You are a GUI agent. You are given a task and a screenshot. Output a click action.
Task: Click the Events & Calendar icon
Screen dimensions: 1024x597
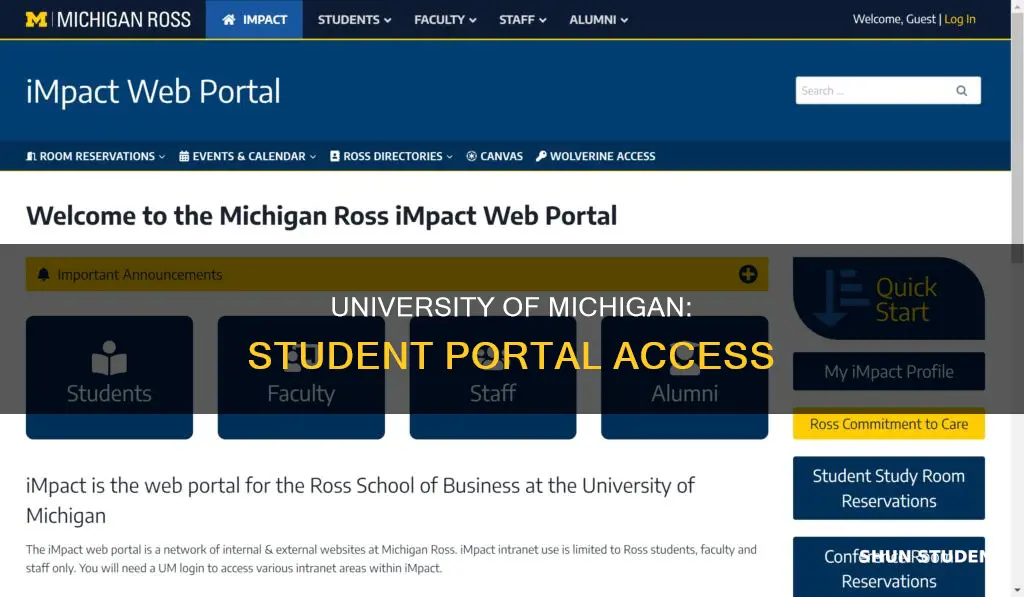pyautogui.click(x=184, y=156)
